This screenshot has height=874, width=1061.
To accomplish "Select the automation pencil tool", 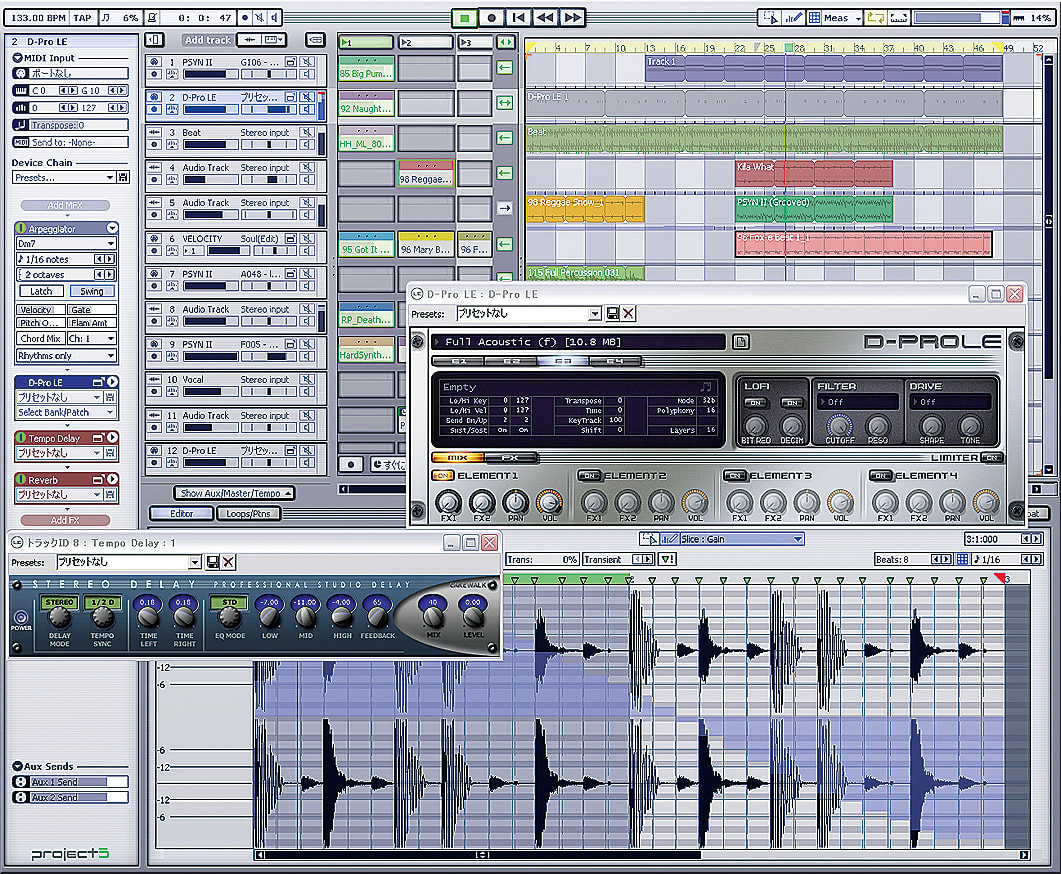I will point(793,18).
